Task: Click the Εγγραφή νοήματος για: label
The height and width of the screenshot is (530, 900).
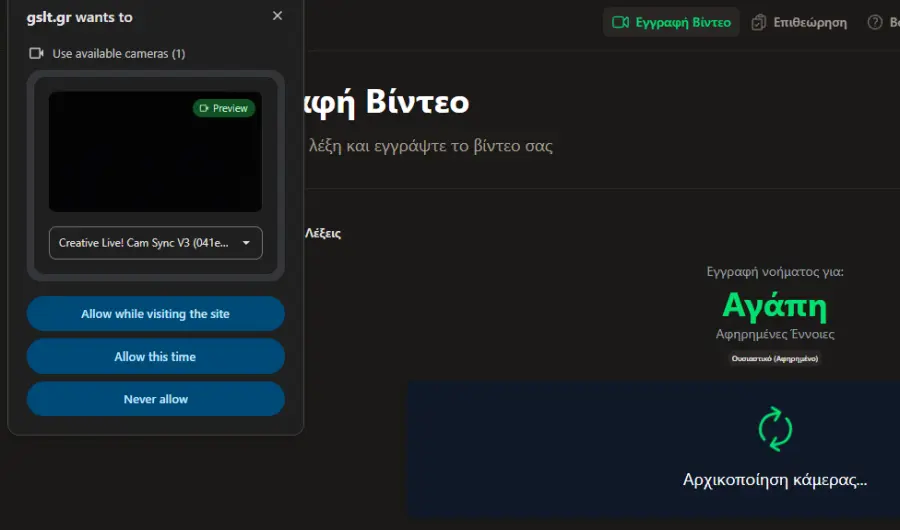Action: point(775,272)
